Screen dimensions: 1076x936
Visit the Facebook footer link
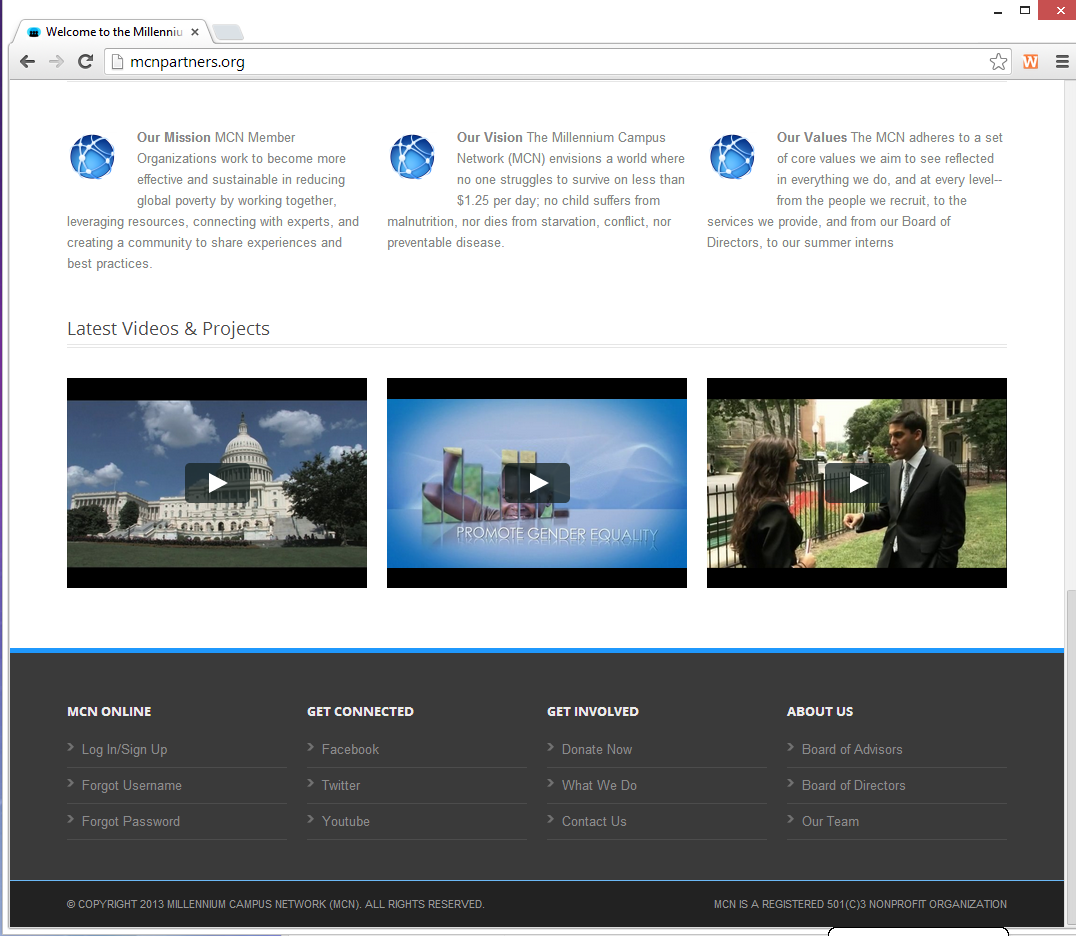point(350,749)
